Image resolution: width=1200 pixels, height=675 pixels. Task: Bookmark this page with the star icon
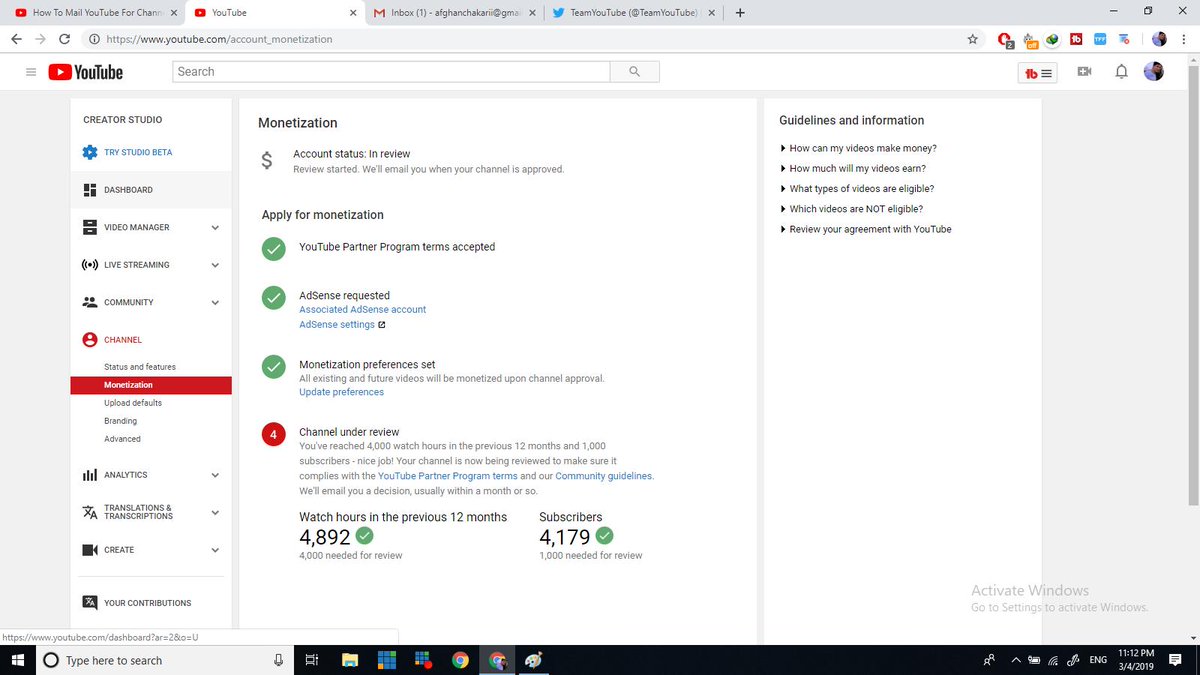pyautogui.click(x=972, y=39)
